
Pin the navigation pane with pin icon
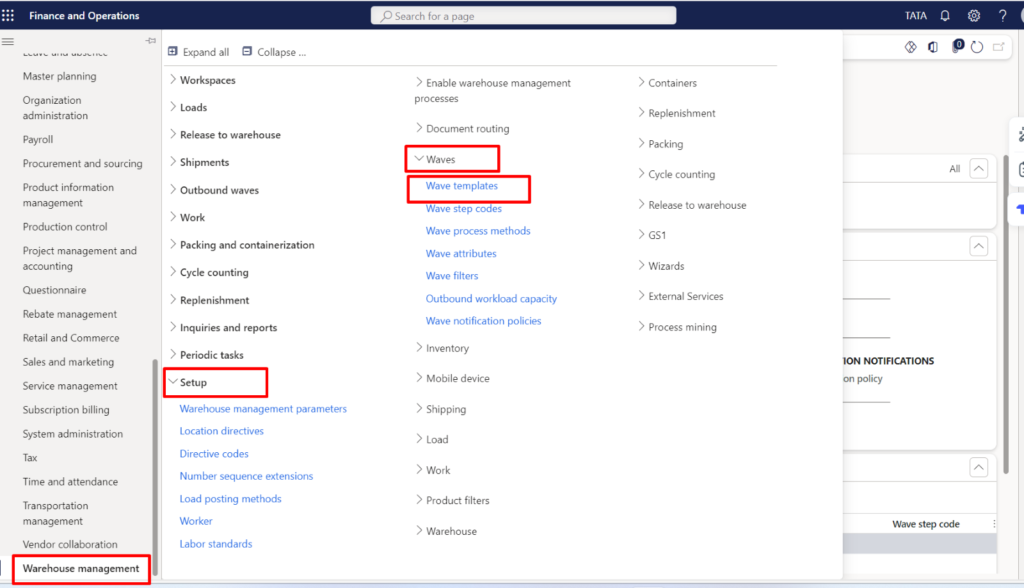(x=151, y=41)
